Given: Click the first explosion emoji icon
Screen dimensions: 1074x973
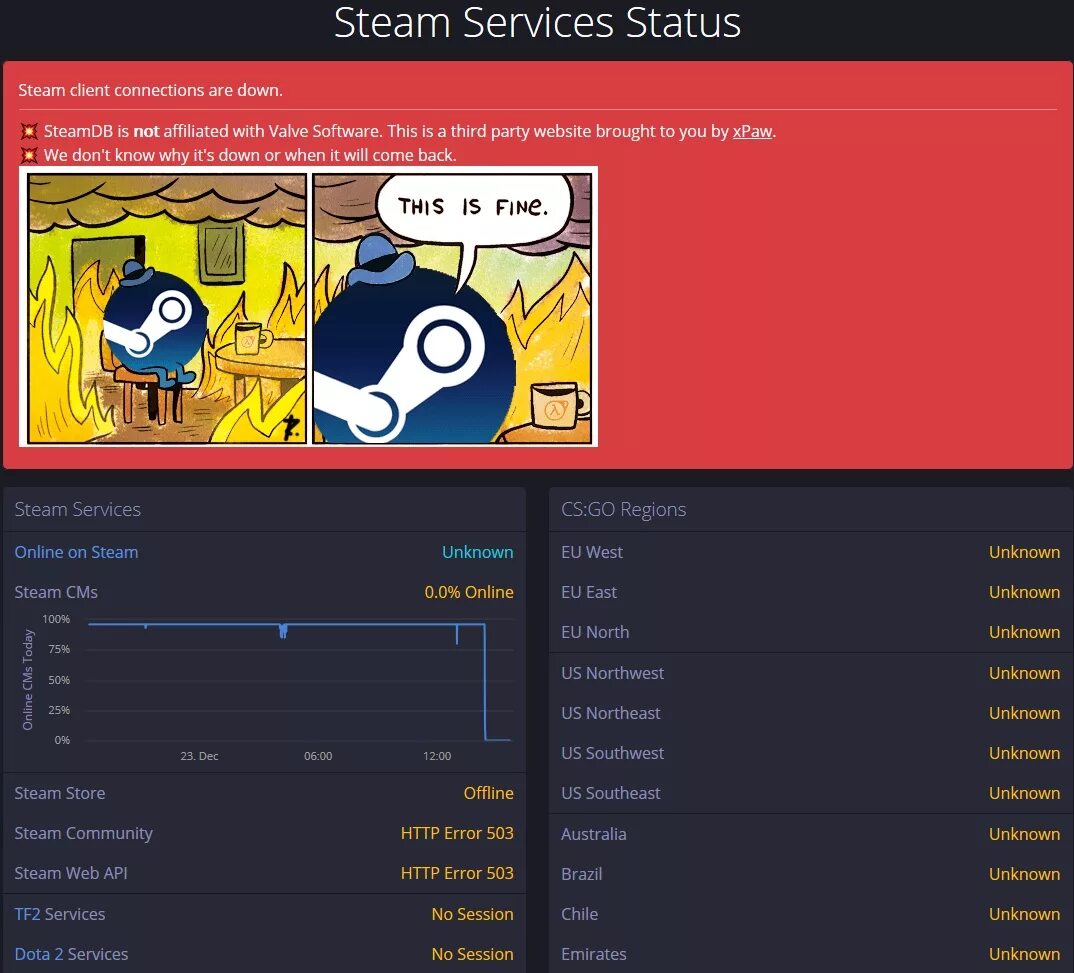Looking at the screenshot, I should [29, 131].
